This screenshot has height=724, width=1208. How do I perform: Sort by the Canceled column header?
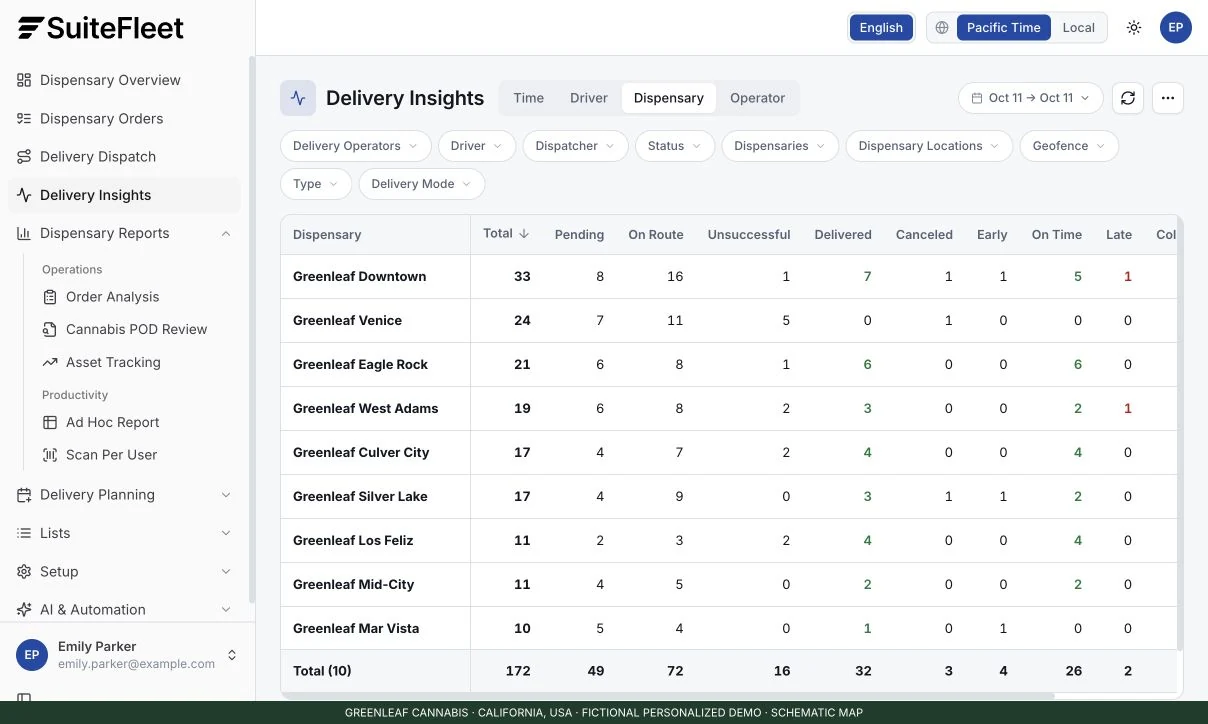tap(924, 235)
